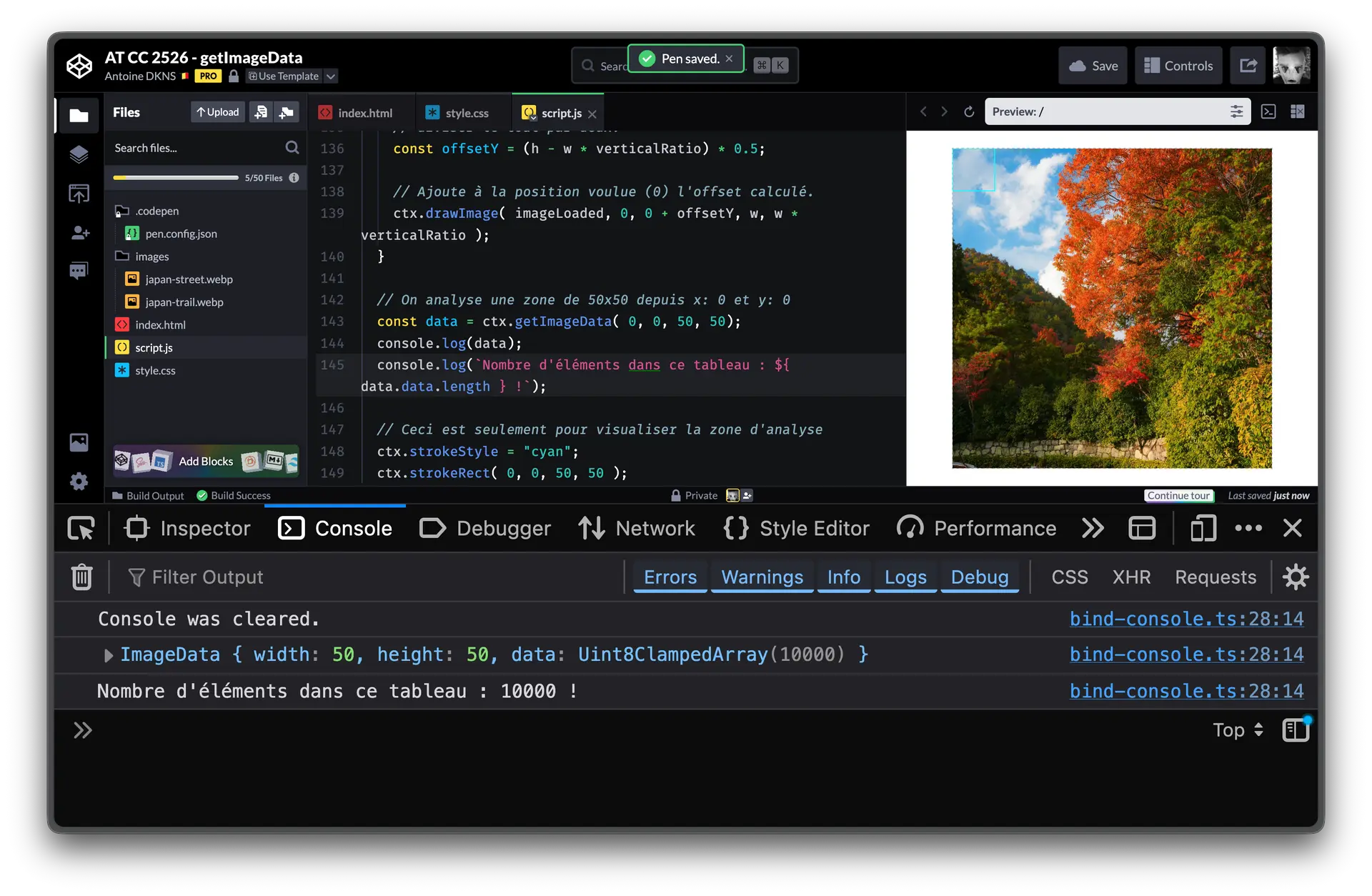Clear console output with trash icon
Image resolution: width=1372 pixels, height=896 pixels.
(81, 577)
